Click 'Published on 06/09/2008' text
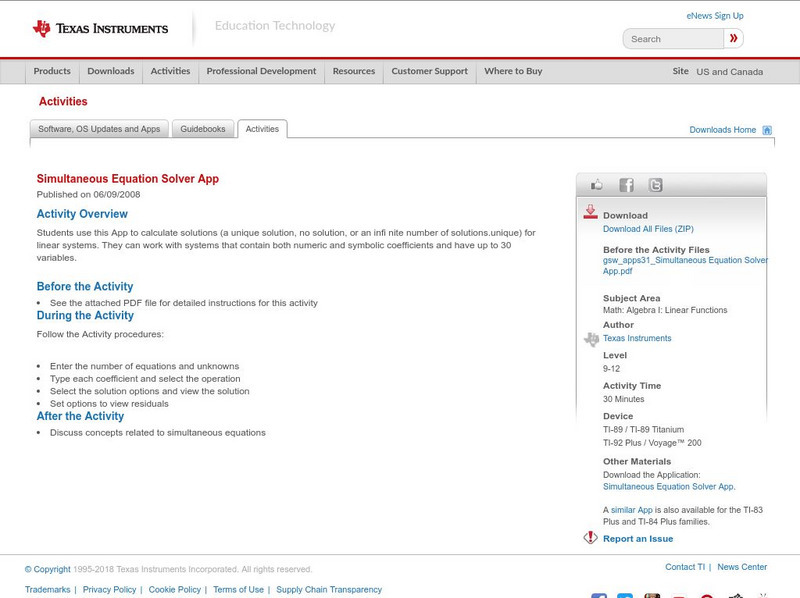This screenshot has width=800, height=598. coord(88,194)
